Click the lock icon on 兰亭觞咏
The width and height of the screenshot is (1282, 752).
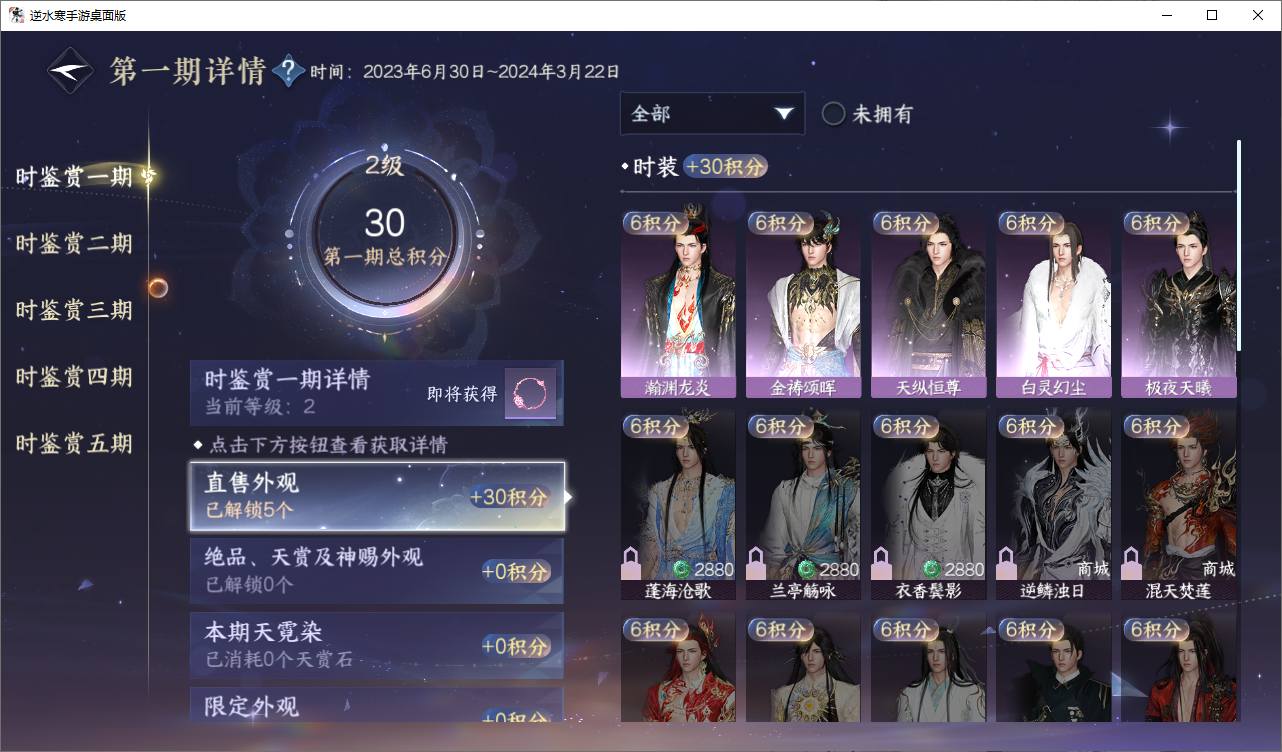tap(756, 564)
